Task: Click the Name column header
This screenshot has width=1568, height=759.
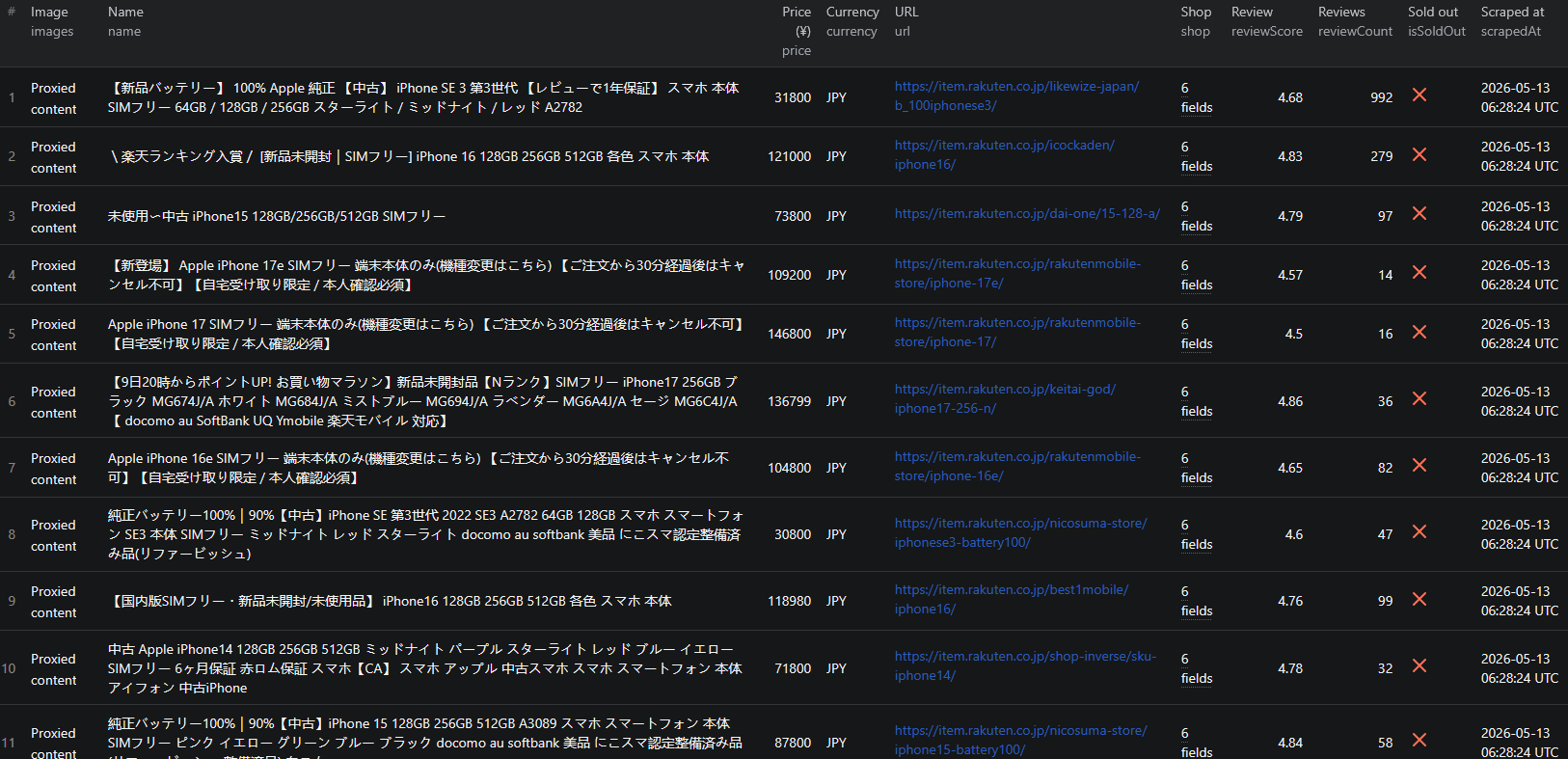Action: click(x=125, y=21)
